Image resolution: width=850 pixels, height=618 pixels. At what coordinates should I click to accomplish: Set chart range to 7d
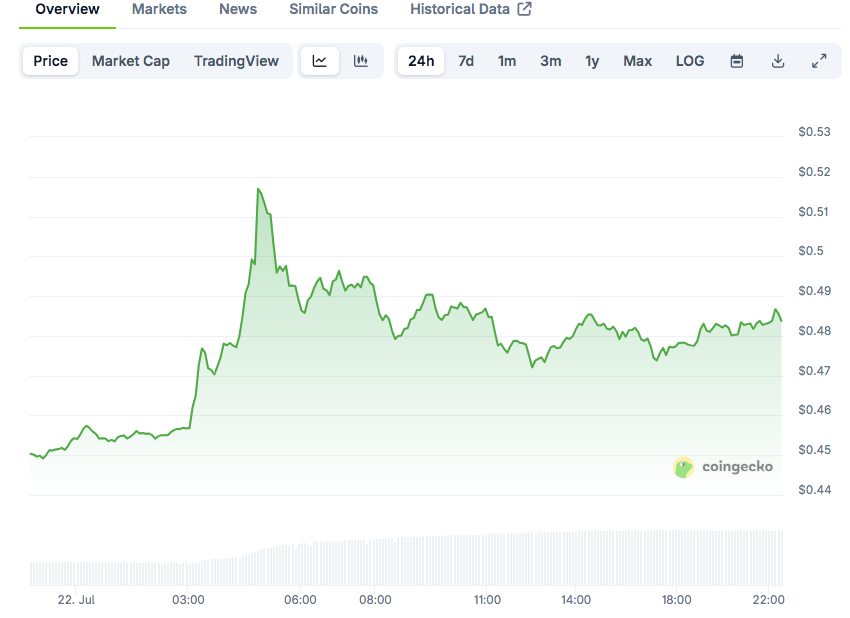[466, 61]
